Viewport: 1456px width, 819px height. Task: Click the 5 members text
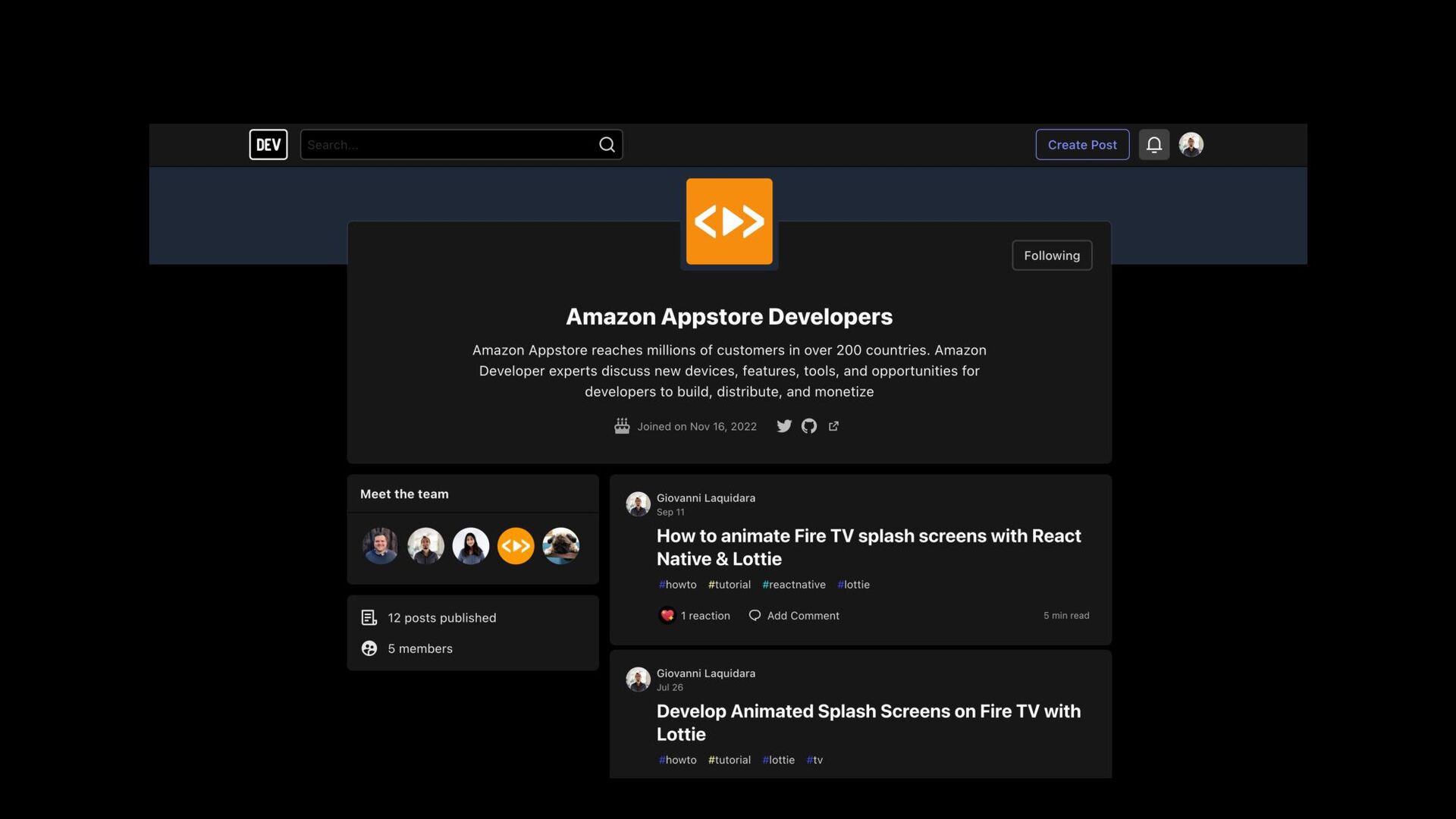pyautogui.click(x=420, y=648)
